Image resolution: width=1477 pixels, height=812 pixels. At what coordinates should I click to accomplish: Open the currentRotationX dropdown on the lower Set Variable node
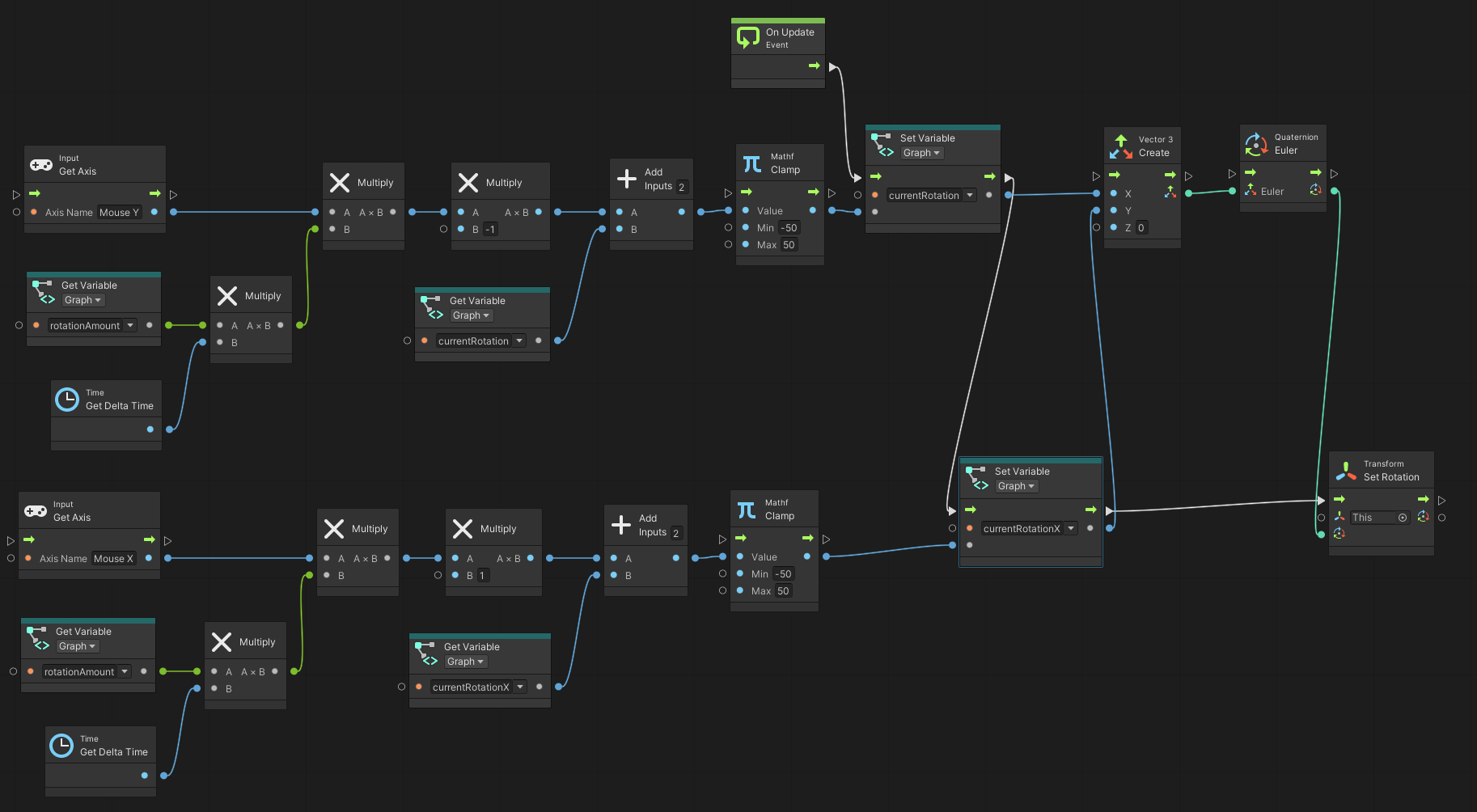click(1069, 528)
